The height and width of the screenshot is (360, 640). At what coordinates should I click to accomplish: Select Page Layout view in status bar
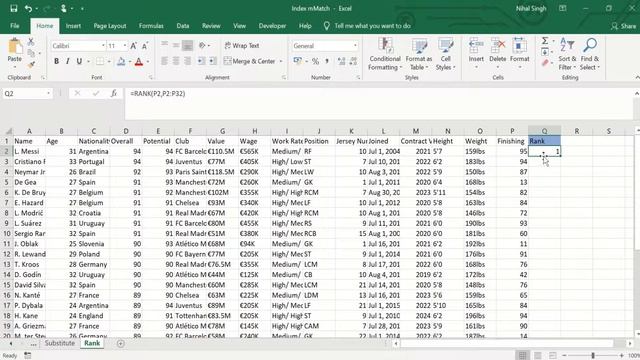[x=538, y=356]
